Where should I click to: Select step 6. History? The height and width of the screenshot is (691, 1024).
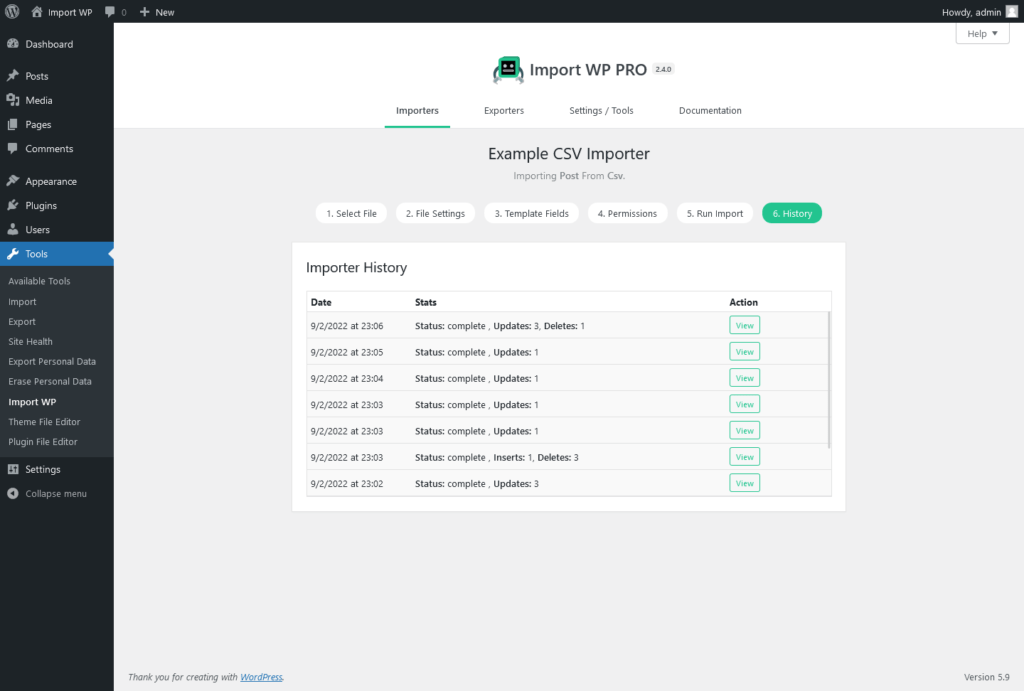[x=792, y=214]
